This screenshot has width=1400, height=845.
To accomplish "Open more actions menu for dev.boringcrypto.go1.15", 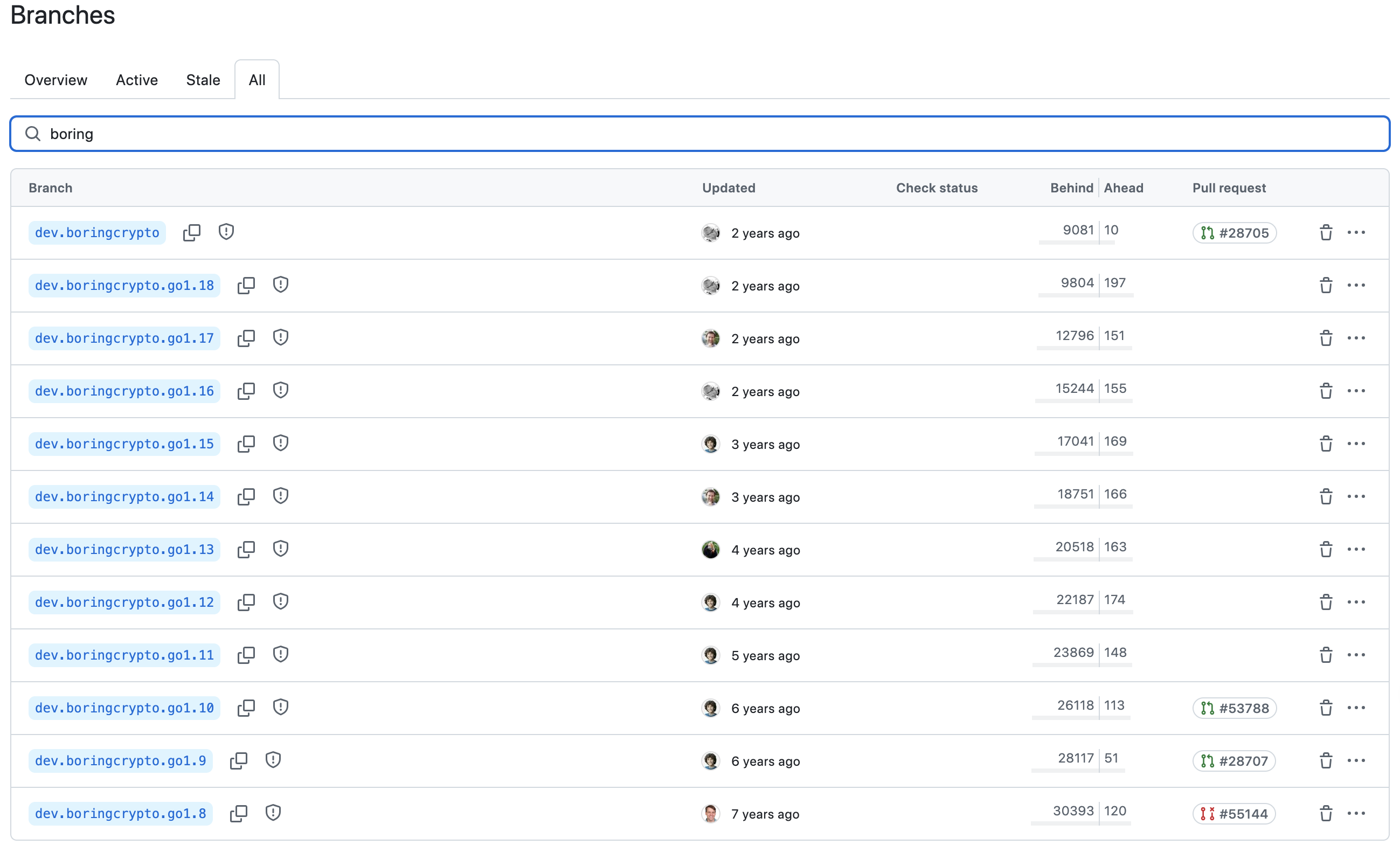I will (1356, 444).
